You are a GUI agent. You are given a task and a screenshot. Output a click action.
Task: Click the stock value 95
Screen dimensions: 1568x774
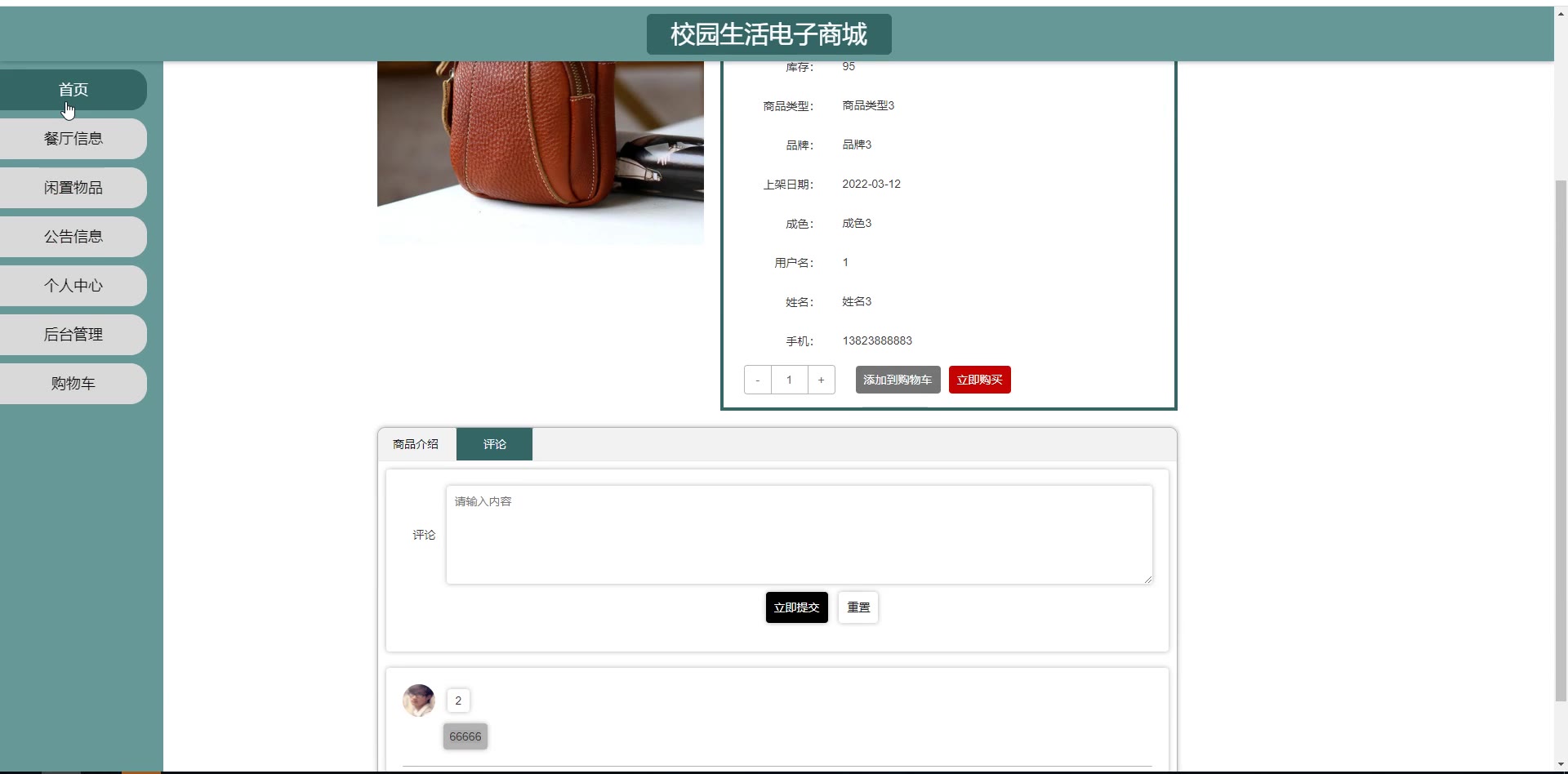tap(849, 67)
